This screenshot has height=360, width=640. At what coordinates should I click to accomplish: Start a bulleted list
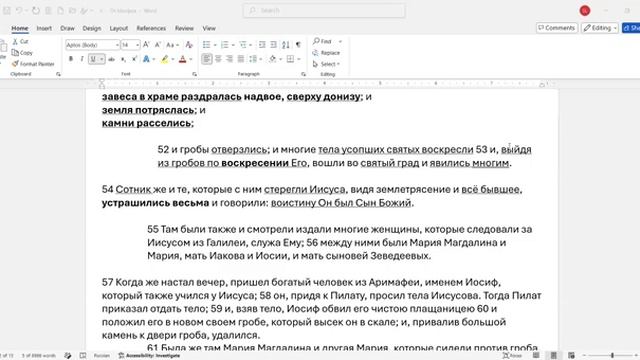coord(207,44)
